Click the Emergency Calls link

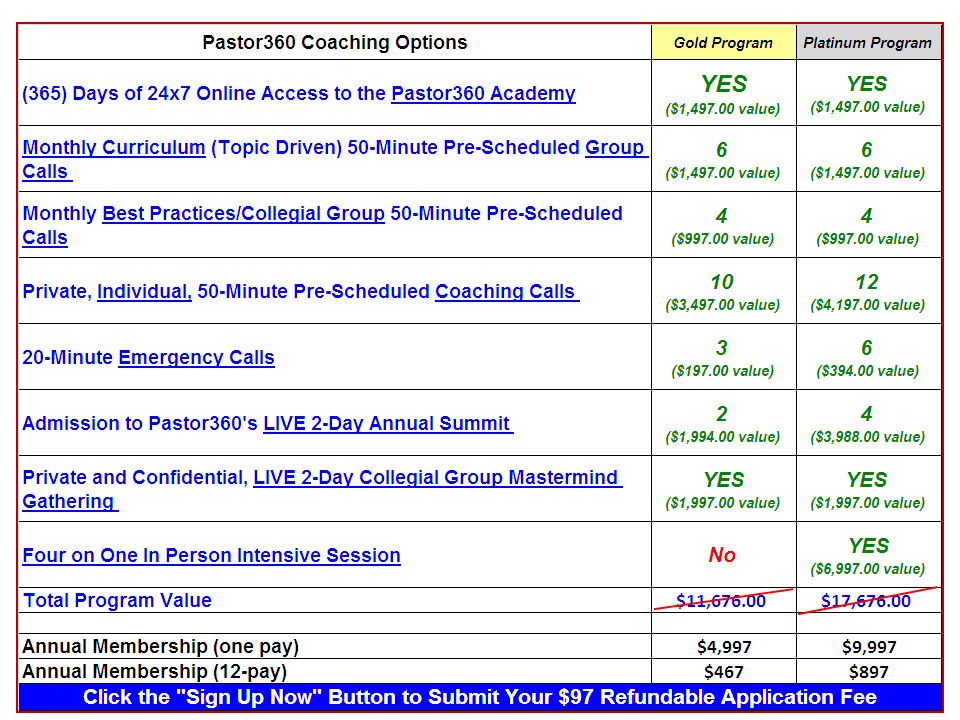pos(196,357)
